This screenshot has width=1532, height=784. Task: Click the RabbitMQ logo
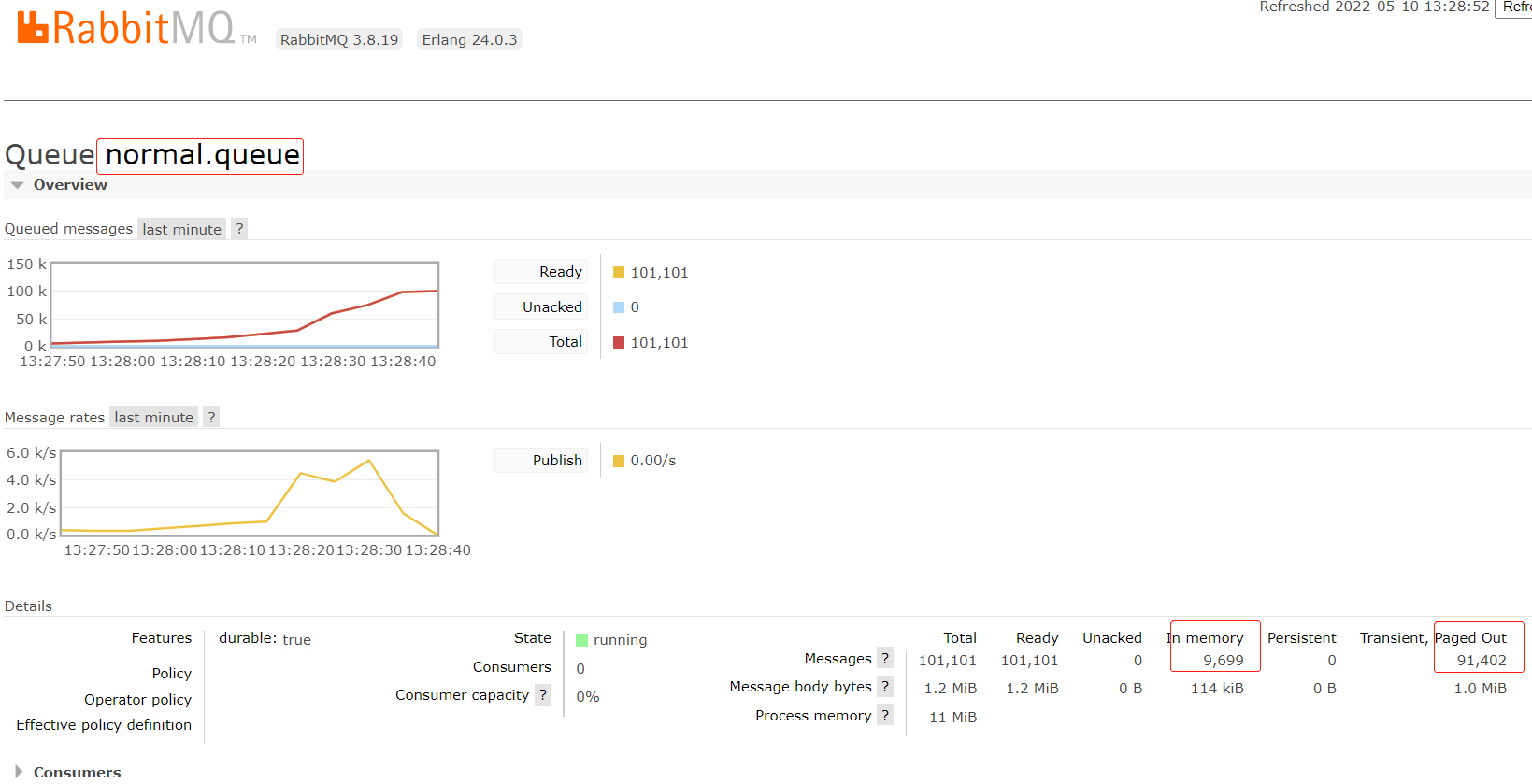136,27
